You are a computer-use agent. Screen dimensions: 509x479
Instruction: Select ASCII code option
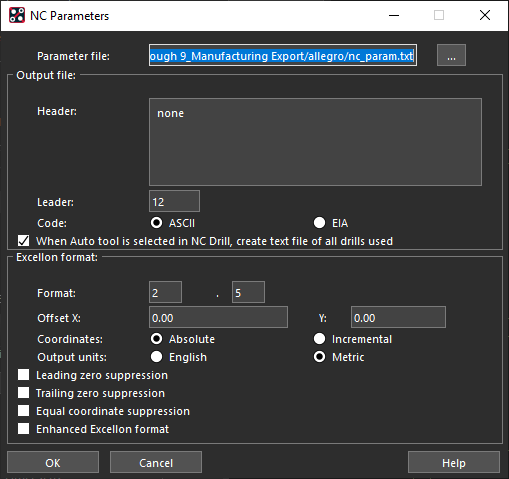(156, 223)
